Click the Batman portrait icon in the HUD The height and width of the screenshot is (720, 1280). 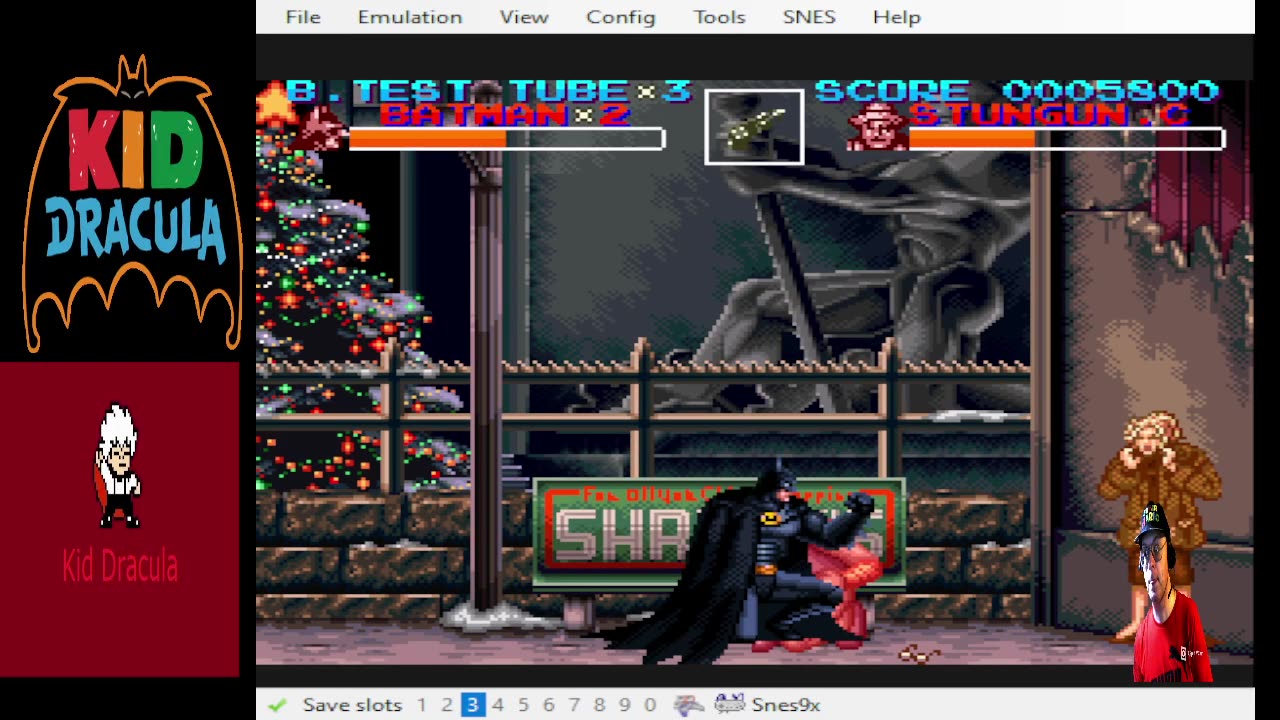click(x=323, y=130)
